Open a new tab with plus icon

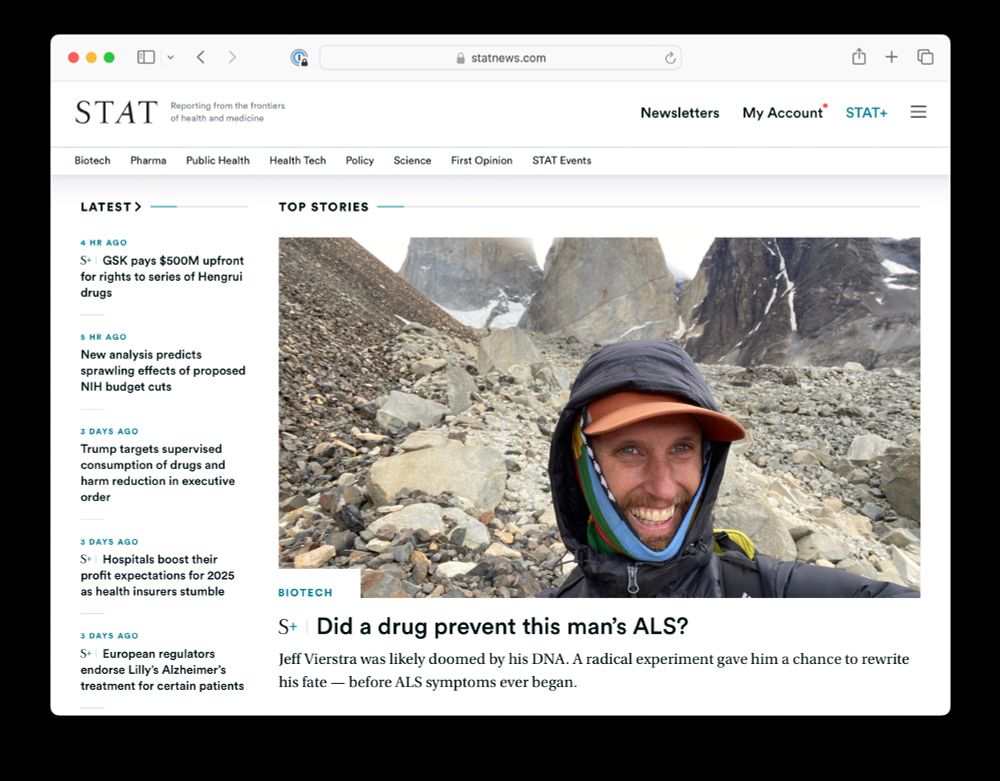click(x=892, y=57)
